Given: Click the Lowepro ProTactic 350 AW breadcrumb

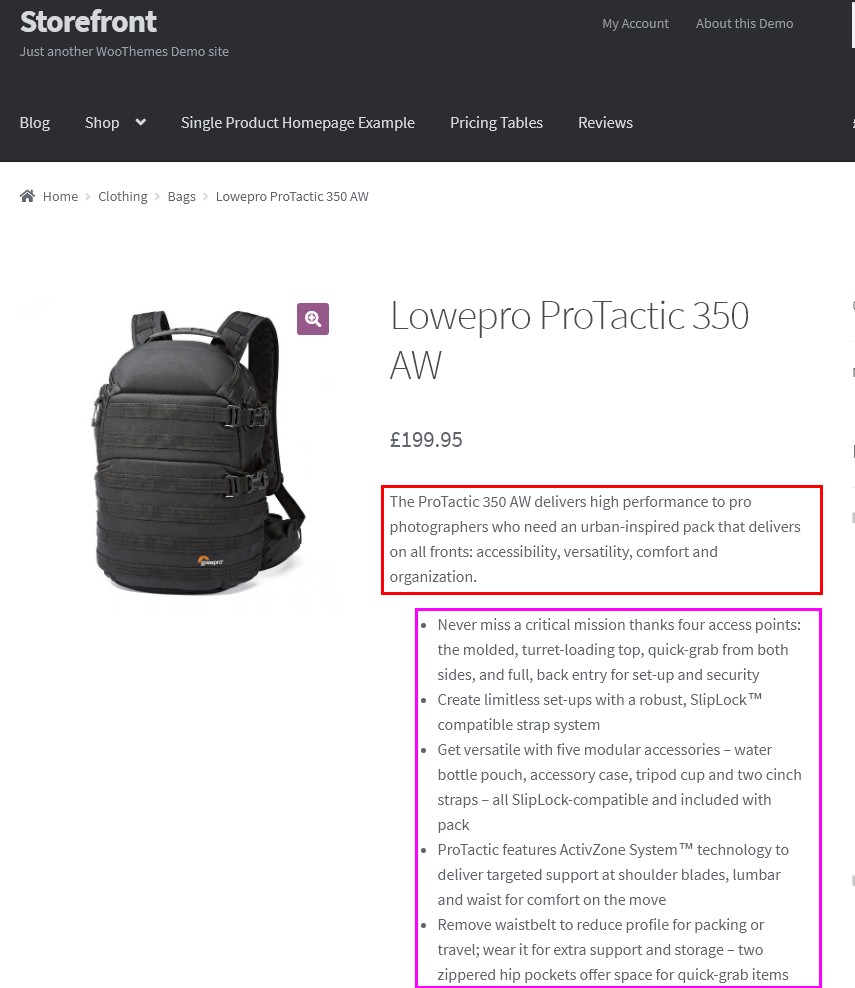Looking at the screenshot, I should point(292,197).
